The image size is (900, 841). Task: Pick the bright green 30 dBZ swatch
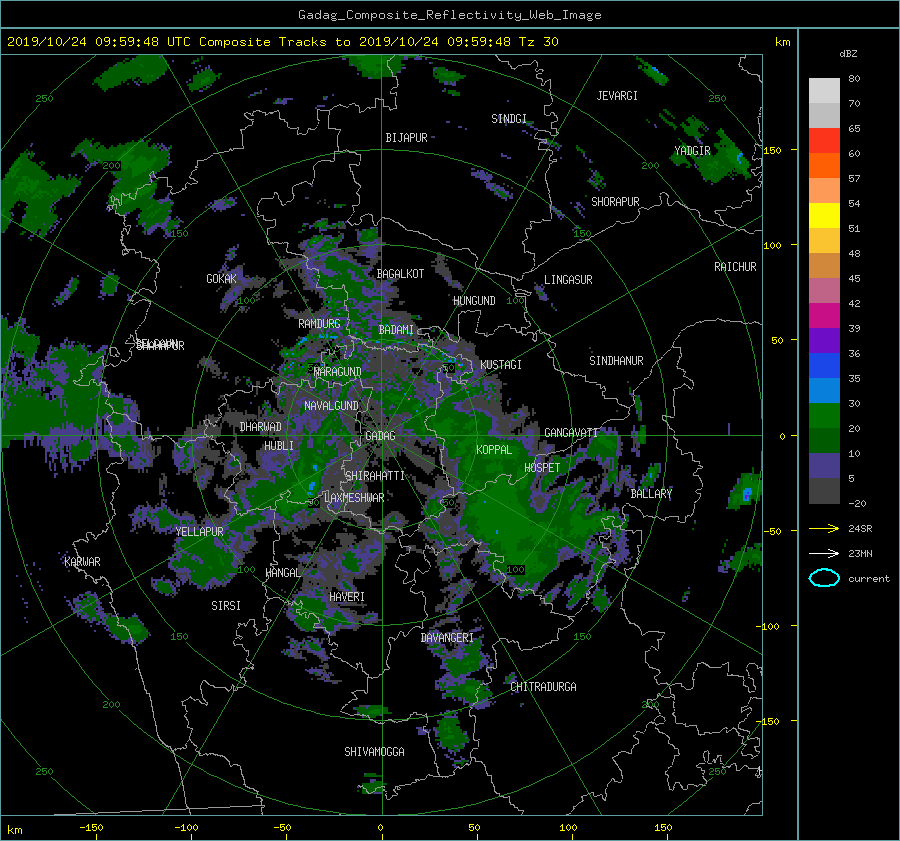tap(824, 415)
